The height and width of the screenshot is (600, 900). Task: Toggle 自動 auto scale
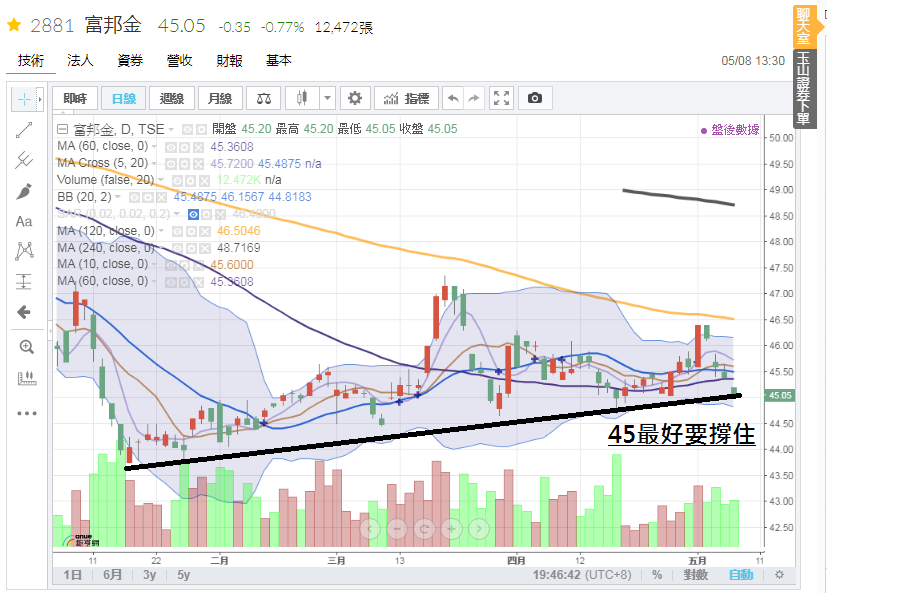[x=741, y=575]
